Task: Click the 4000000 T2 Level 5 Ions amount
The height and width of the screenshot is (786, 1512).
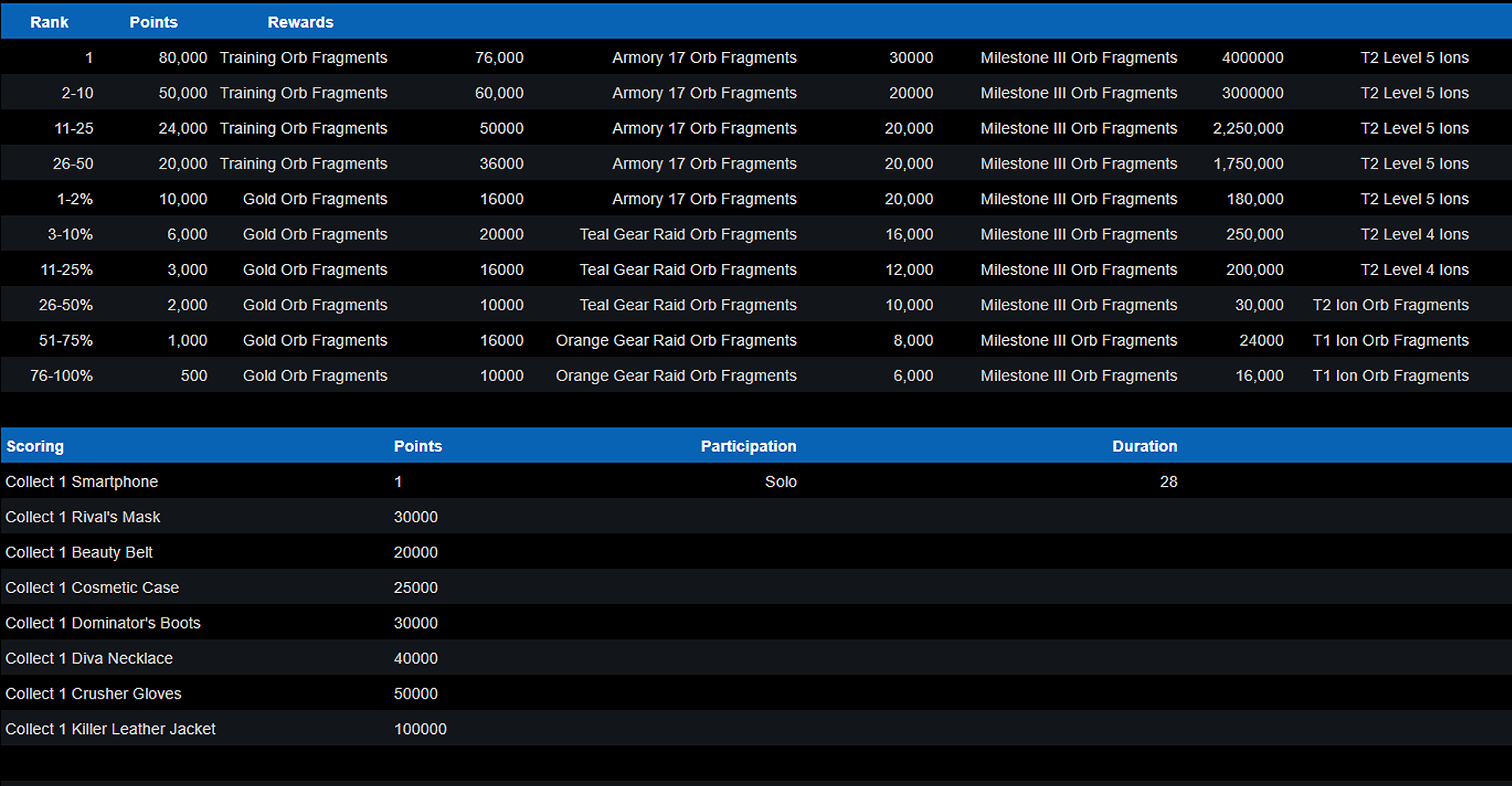Action: coord(1252,57)
